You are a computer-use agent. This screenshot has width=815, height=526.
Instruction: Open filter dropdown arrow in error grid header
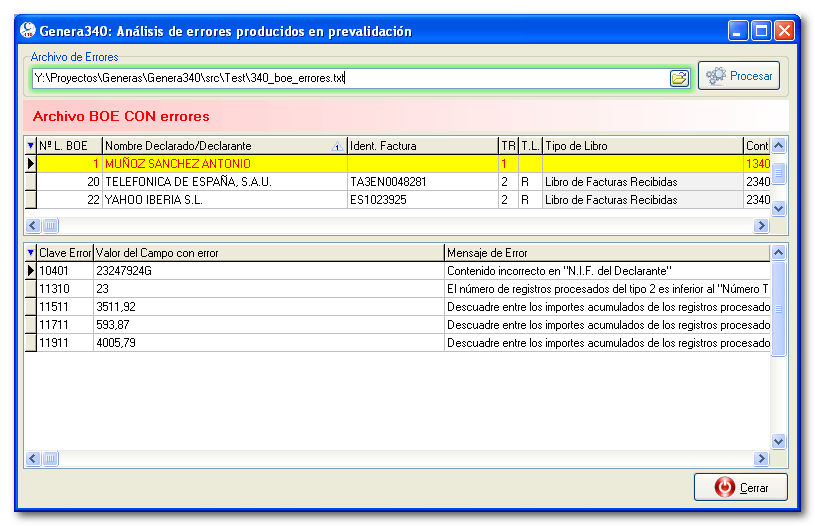31,253
